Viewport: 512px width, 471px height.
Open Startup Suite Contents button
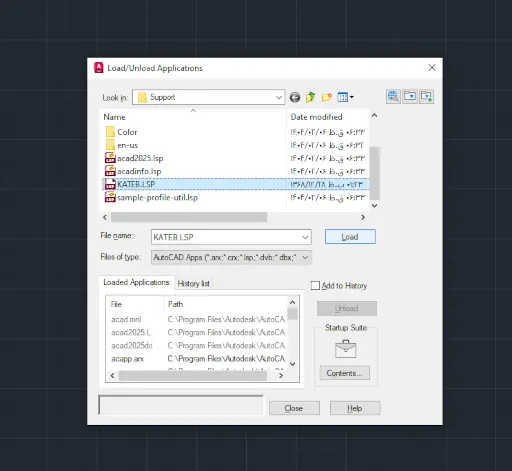click(345, 373)
